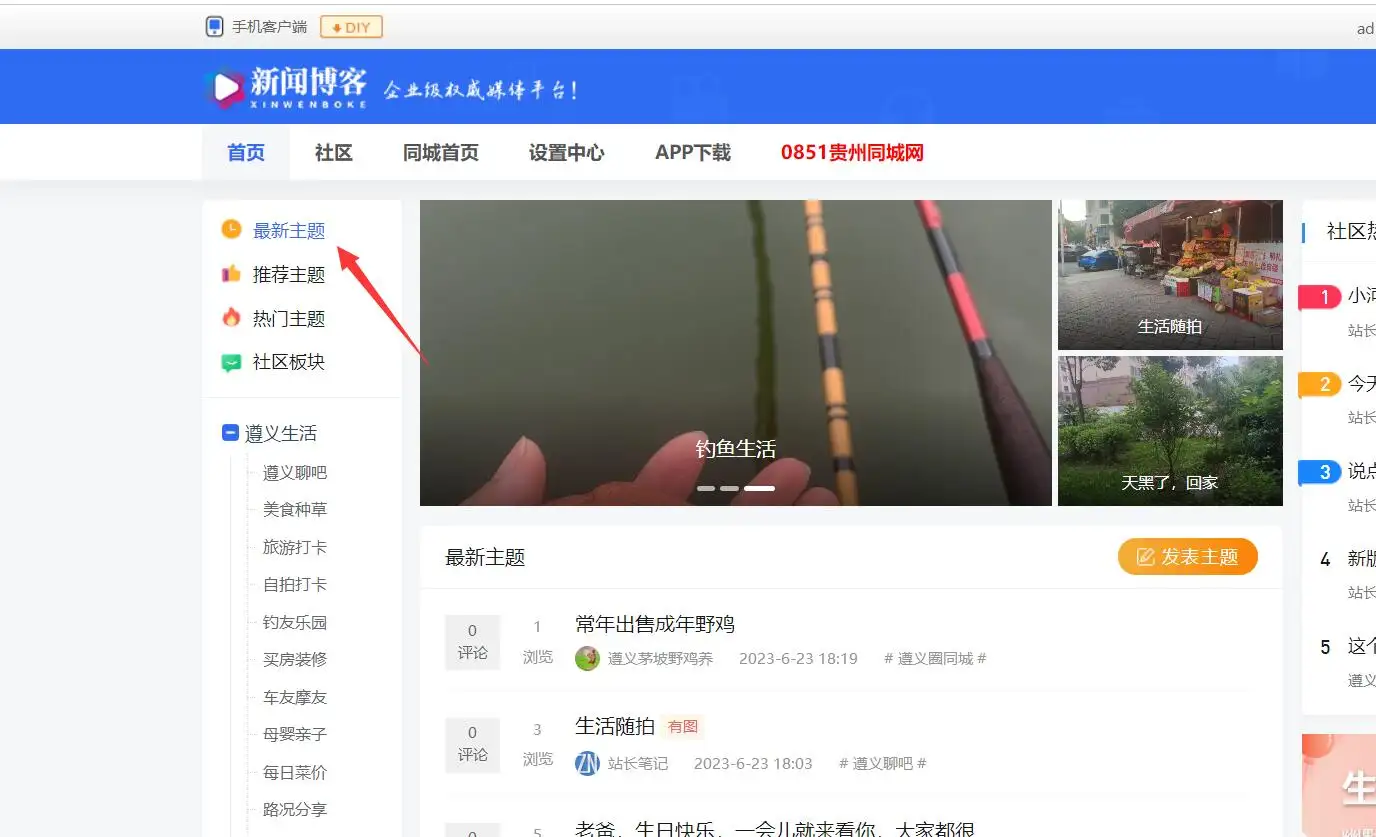
Task: Open the 生活随拍 fruit stall thumbnail
Action: 1170,274
